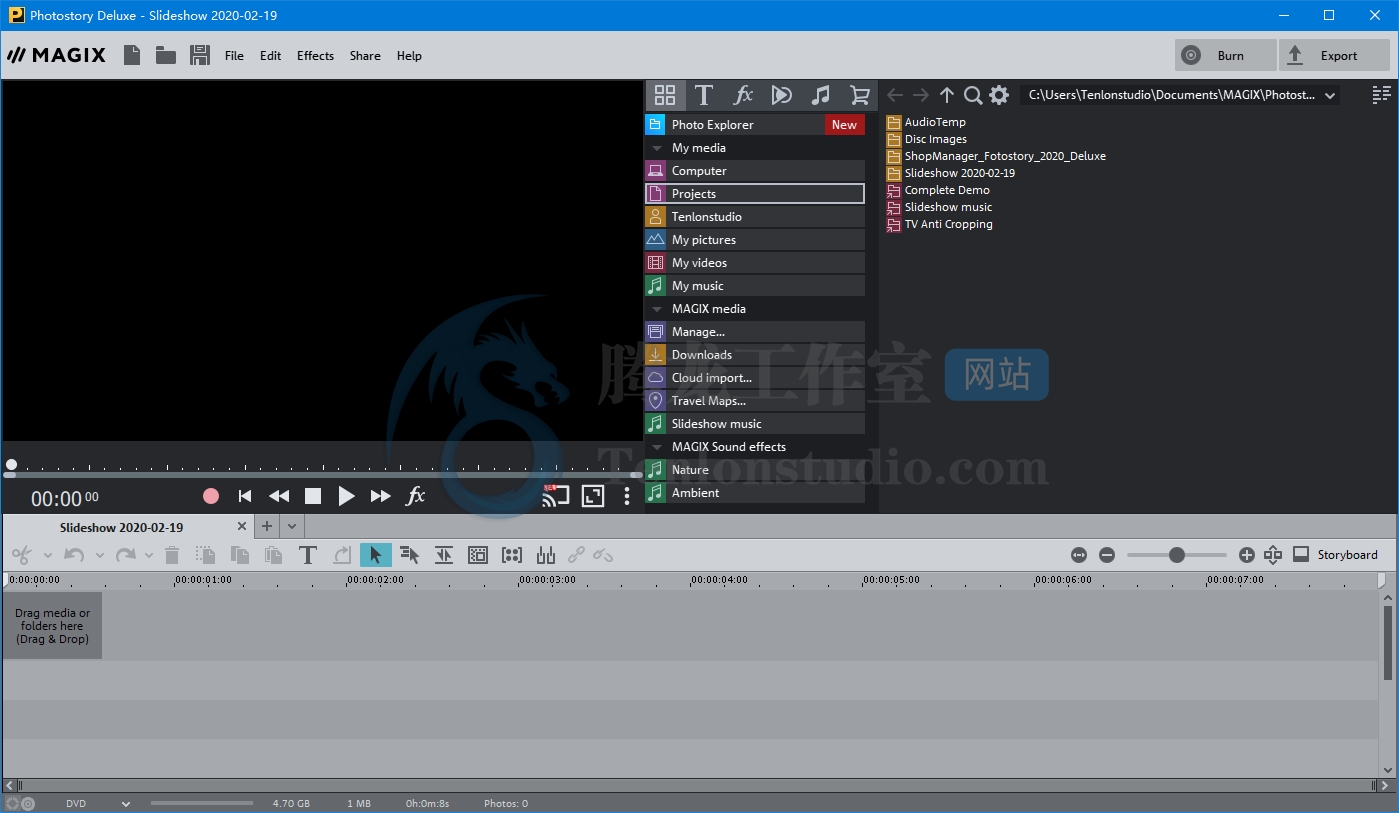Open the Share menu
Screen dimensions: 1399x813
(365, 56)
